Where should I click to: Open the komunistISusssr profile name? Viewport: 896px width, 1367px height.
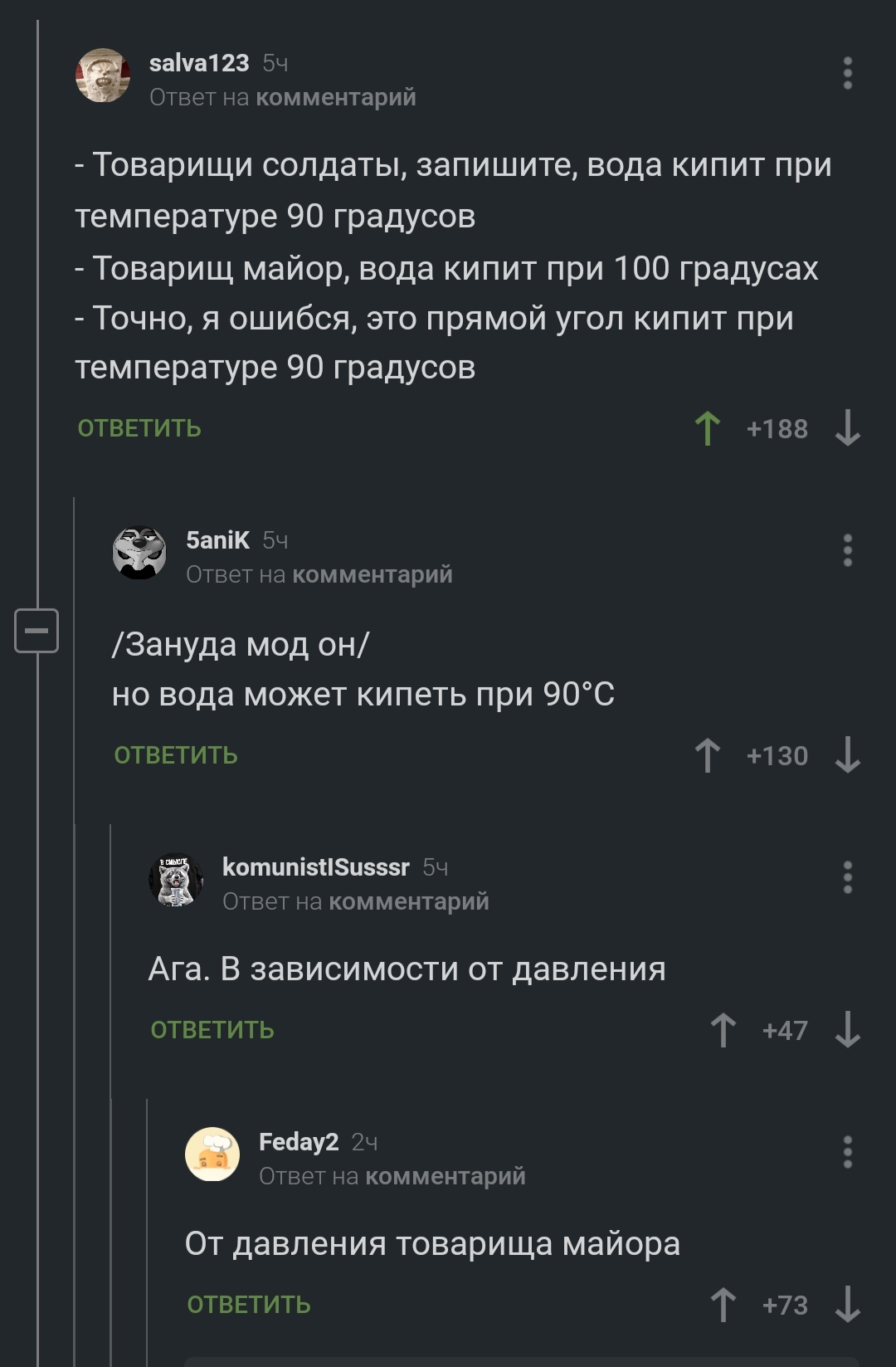(315, 867)
